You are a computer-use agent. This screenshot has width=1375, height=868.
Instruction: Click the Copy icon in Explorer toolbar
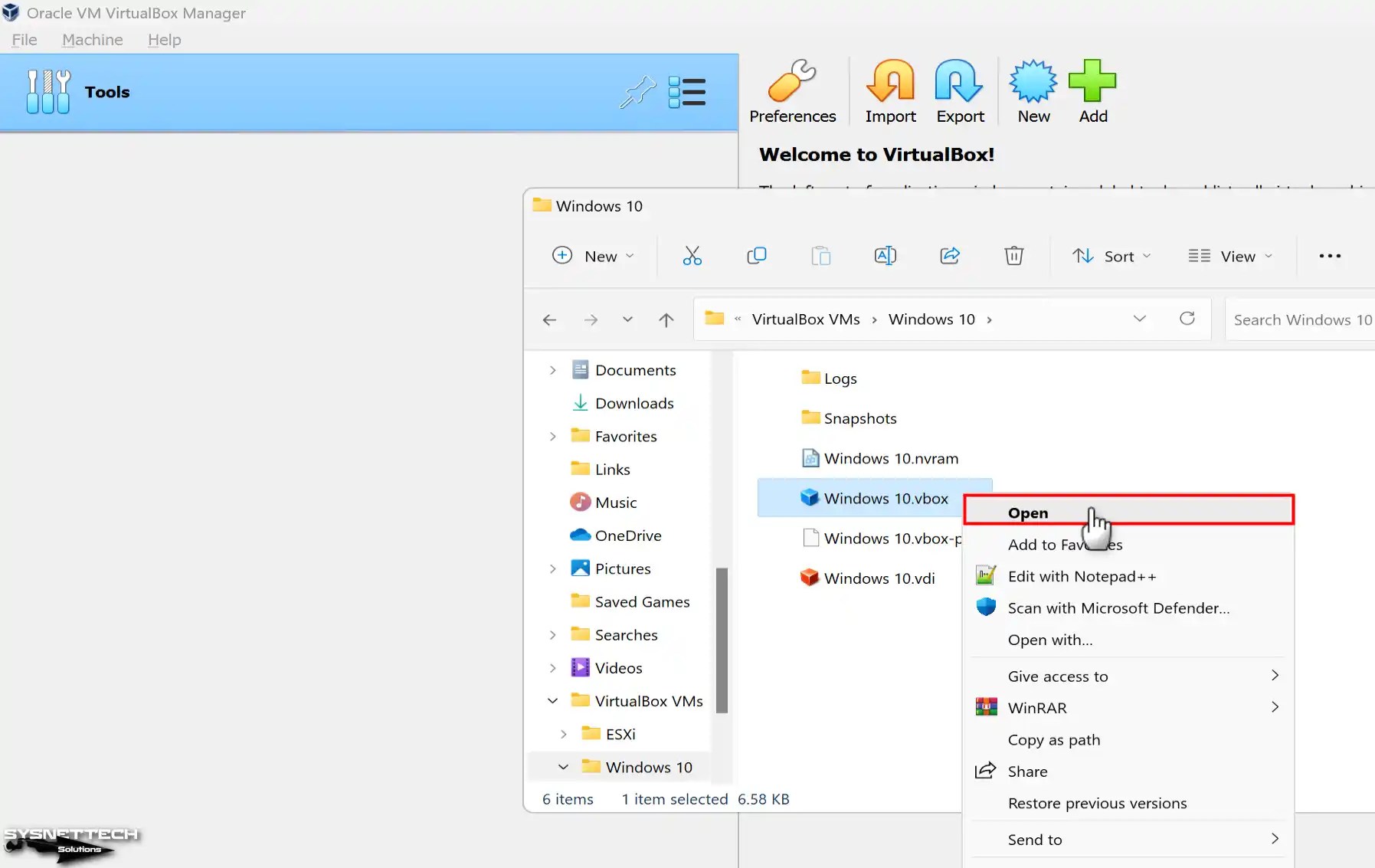pos(755,256)
